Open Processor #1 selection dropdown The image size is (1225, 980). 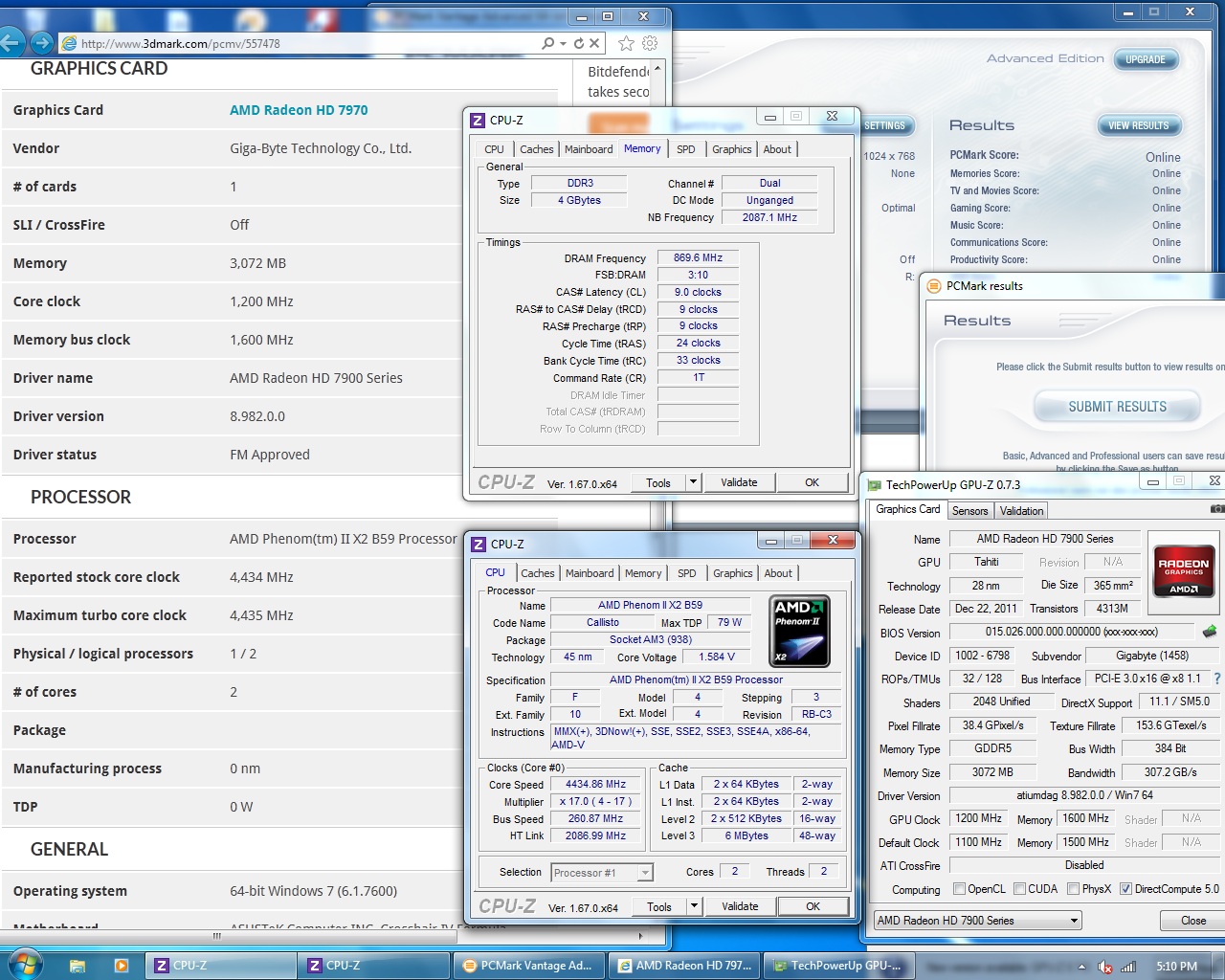pyautogui.click(x=602, y=873)
